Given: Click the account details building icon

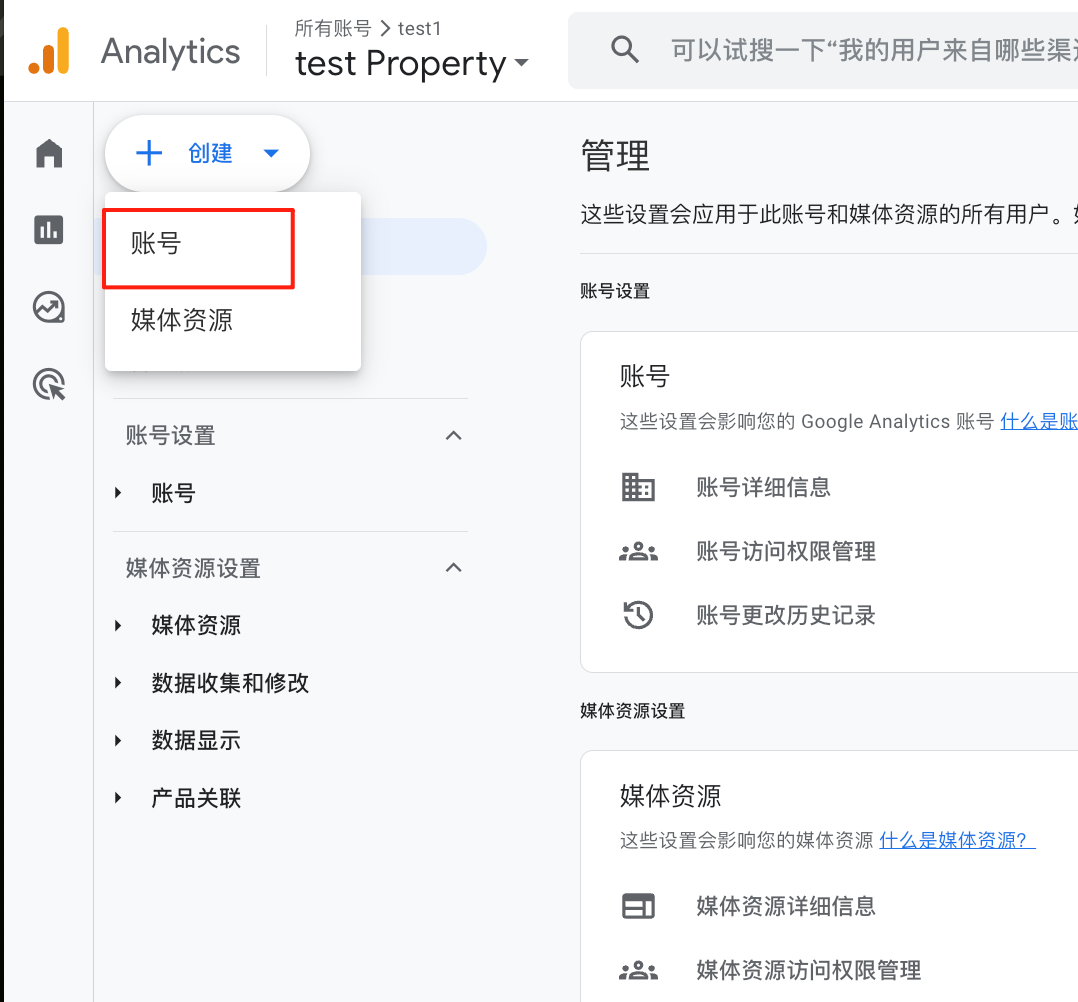Looking at the screenshot, I should [x=638, y=488].
